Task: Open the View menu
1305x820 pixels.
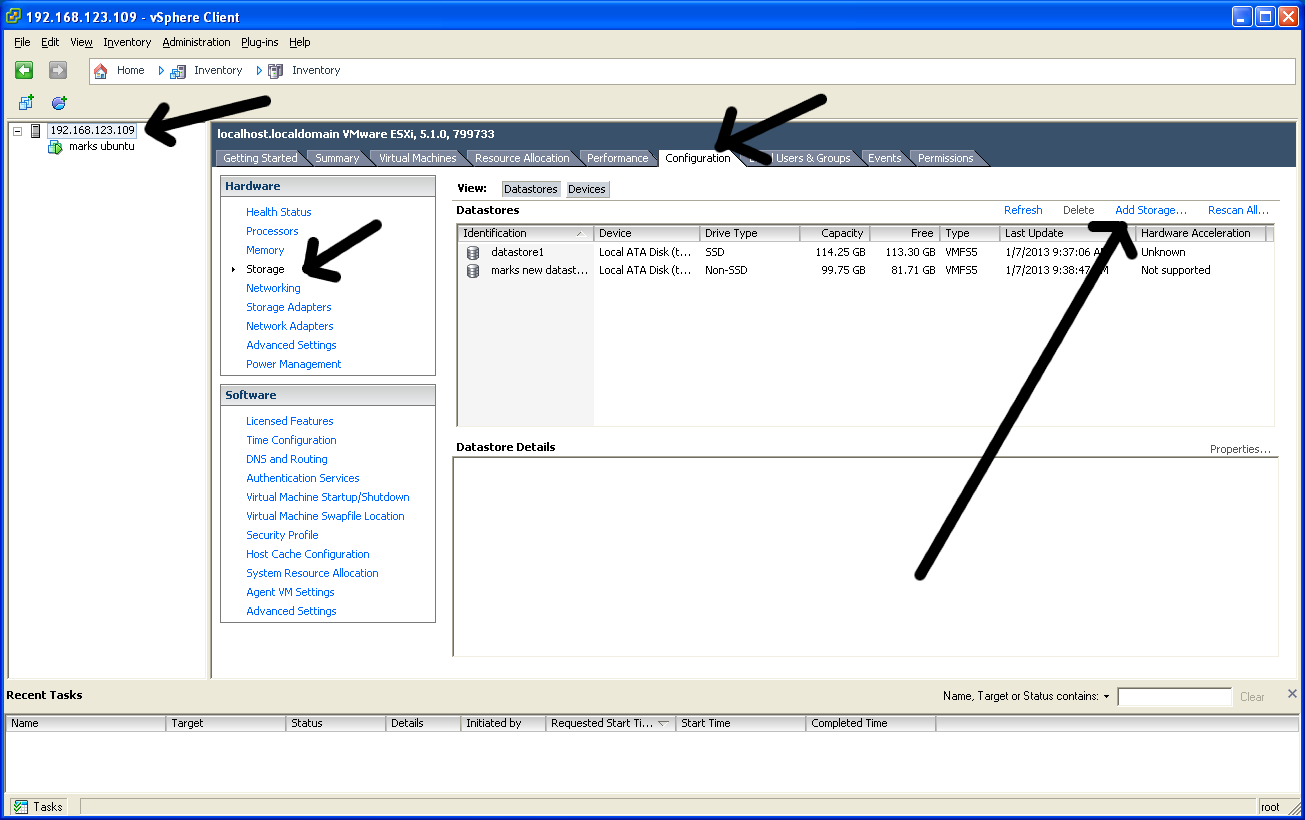Action: tap(81, 42)
